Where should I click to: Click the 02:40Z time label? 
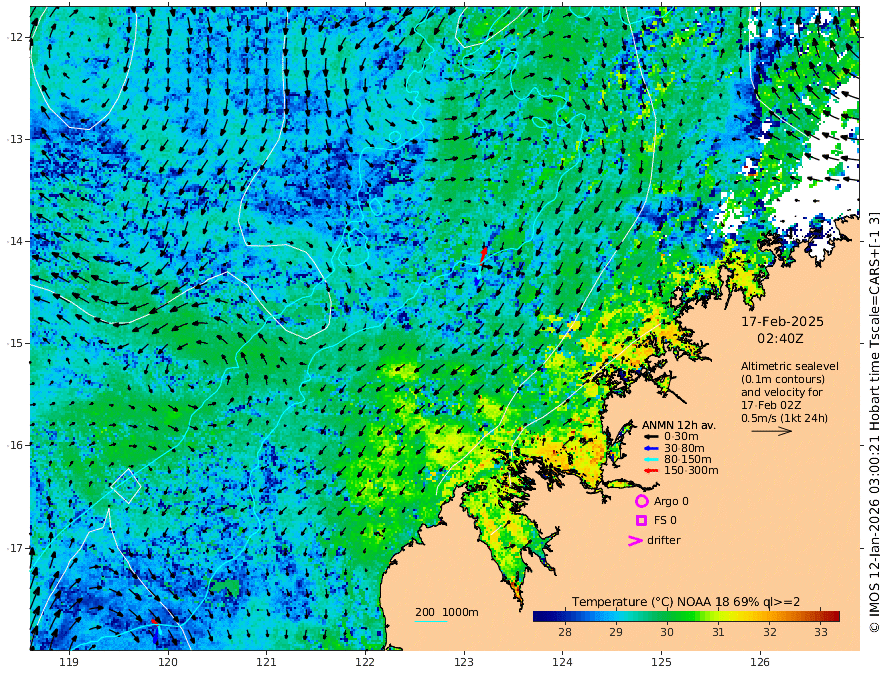pyautogui.click(x=780, y=339)
